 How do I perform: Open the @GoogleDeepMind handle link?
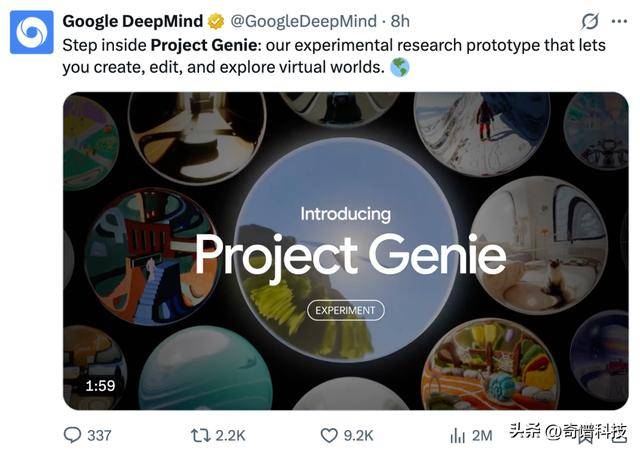(303, 21)
